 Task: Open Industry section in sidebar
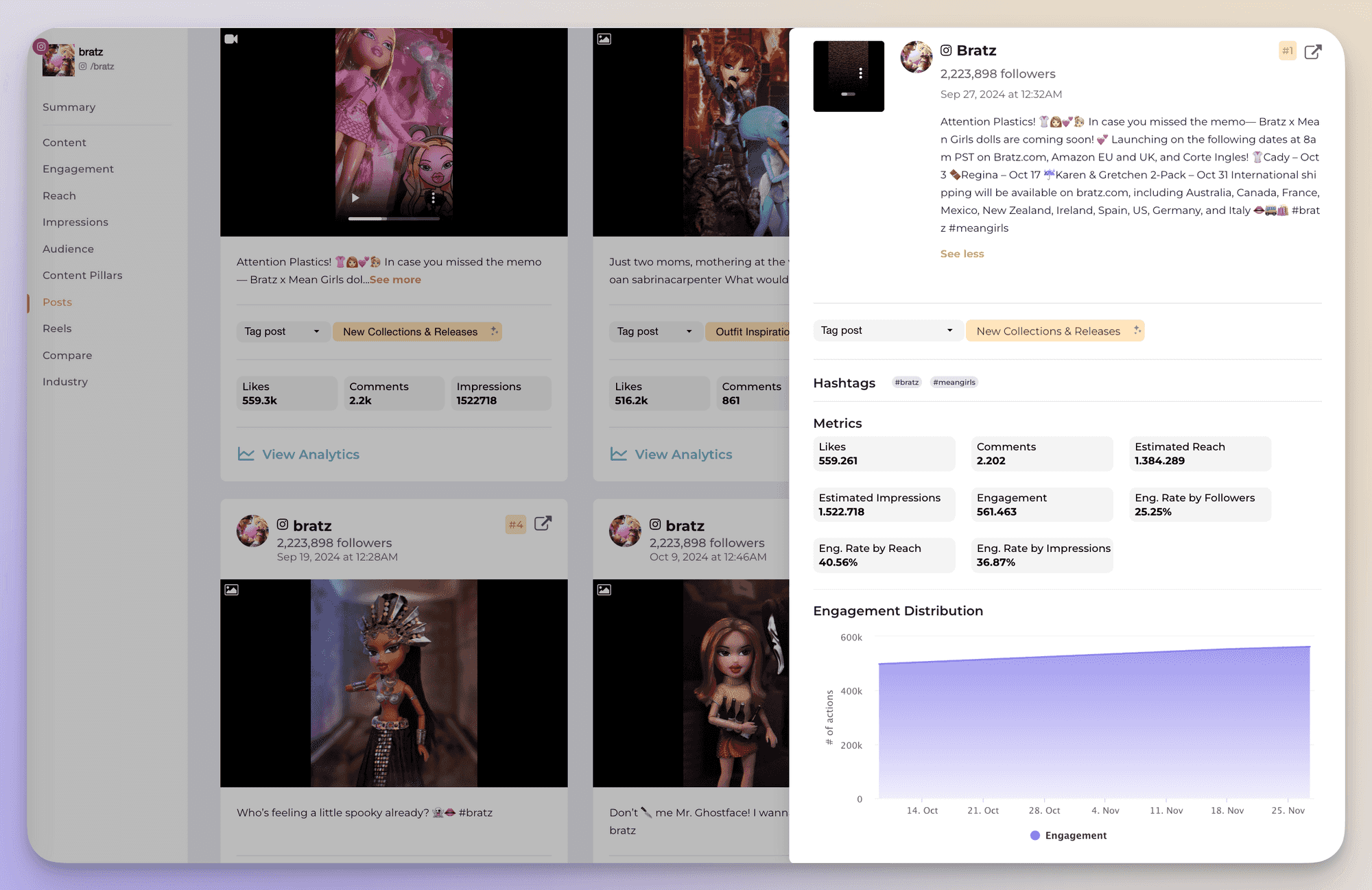pos(65,381)
